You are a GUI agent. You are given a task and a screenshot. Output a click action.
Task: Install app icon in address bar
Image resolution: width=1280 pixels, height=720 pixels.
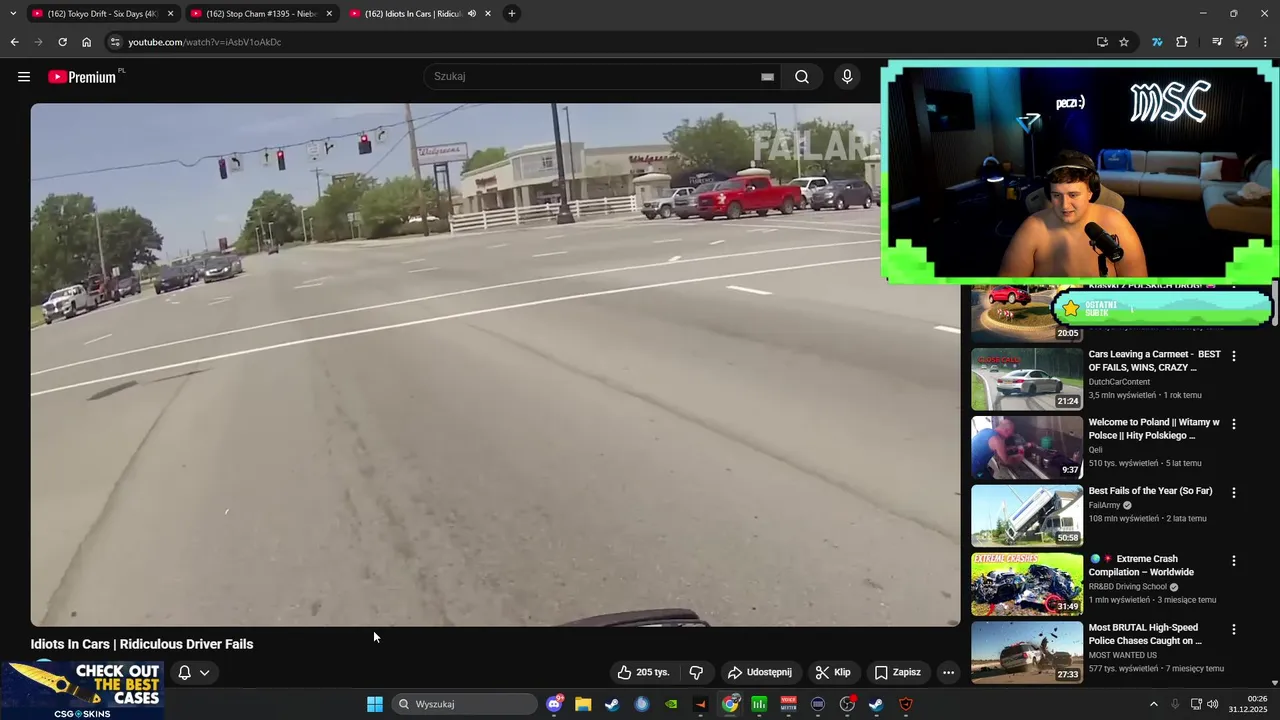(1102, 42)
